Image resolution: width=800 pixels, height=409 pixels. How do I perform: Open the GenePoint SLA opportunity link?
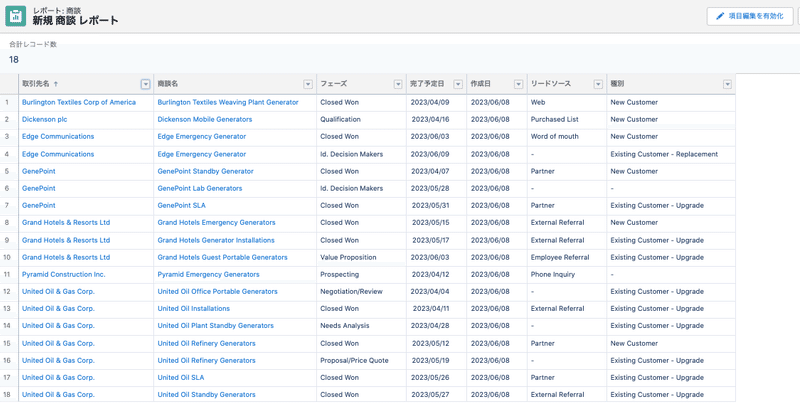[x=181, y=206]
